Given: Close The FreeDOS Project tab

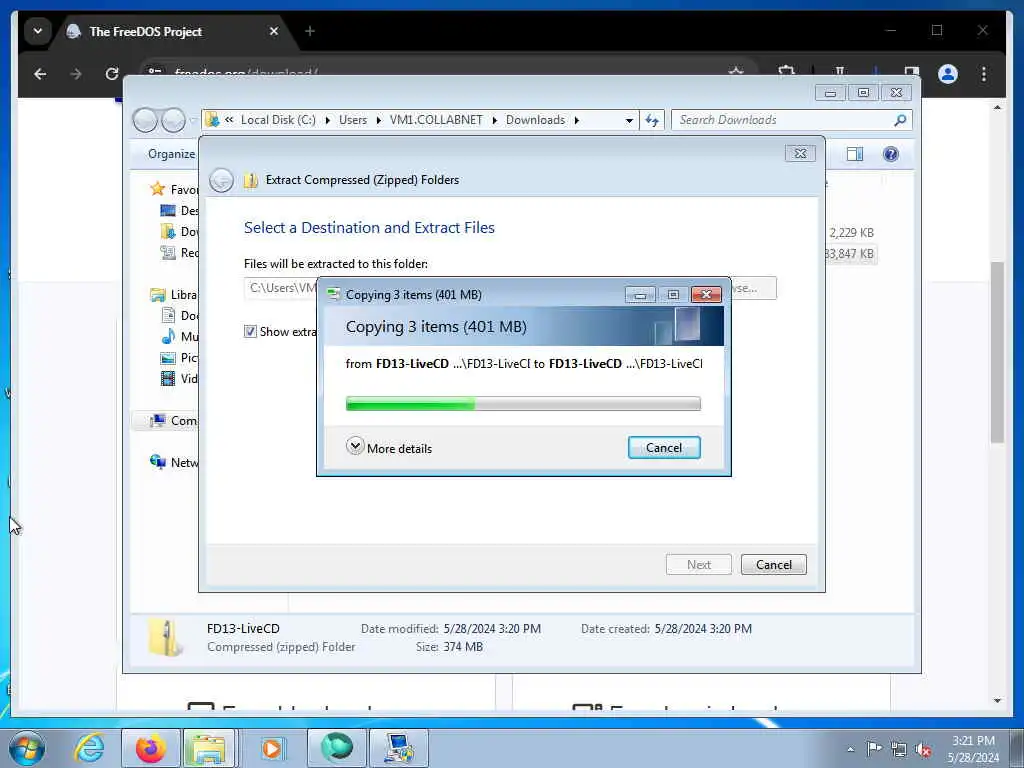Looking at the screenshot, I should 274,31.
